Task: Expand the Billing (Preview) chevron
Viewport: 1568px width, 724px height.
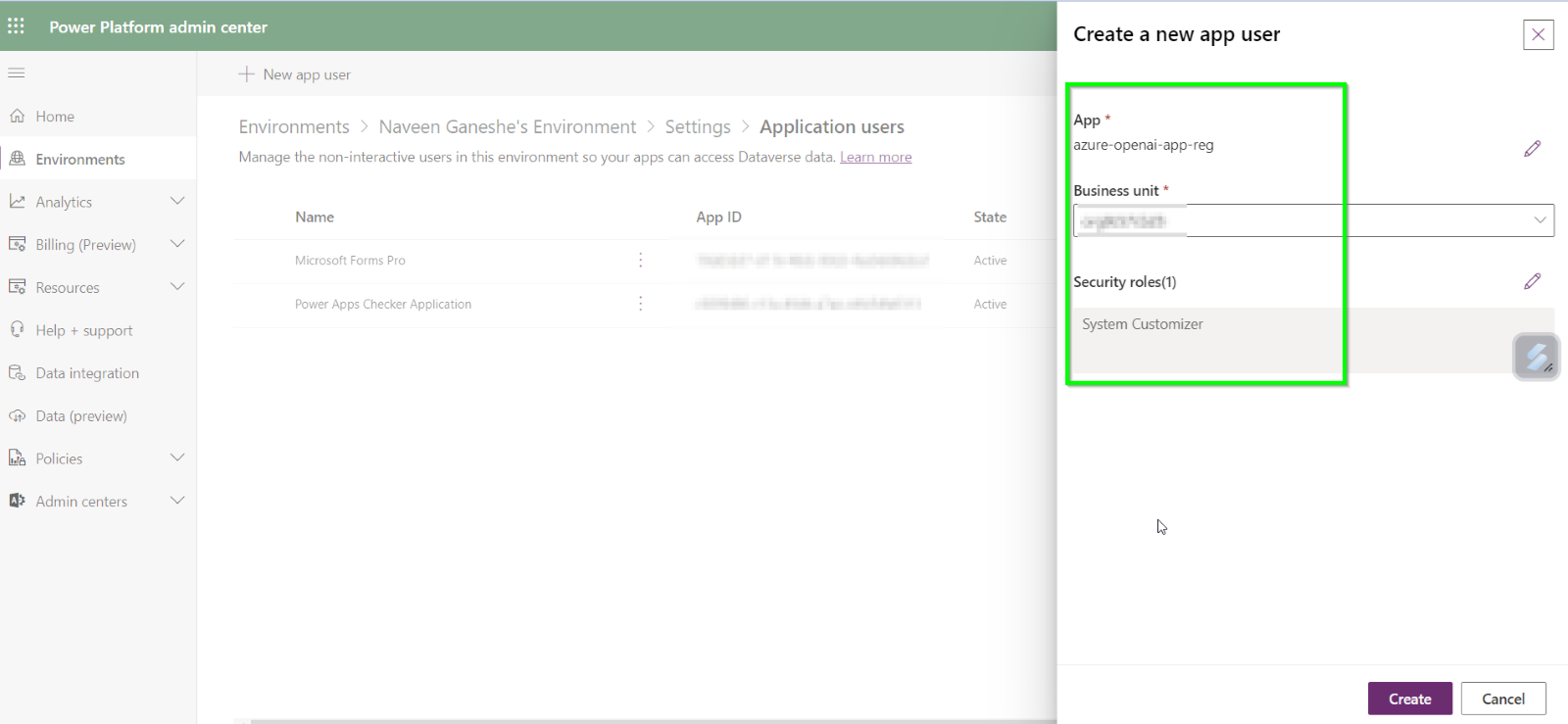Action: click(177, 244)
